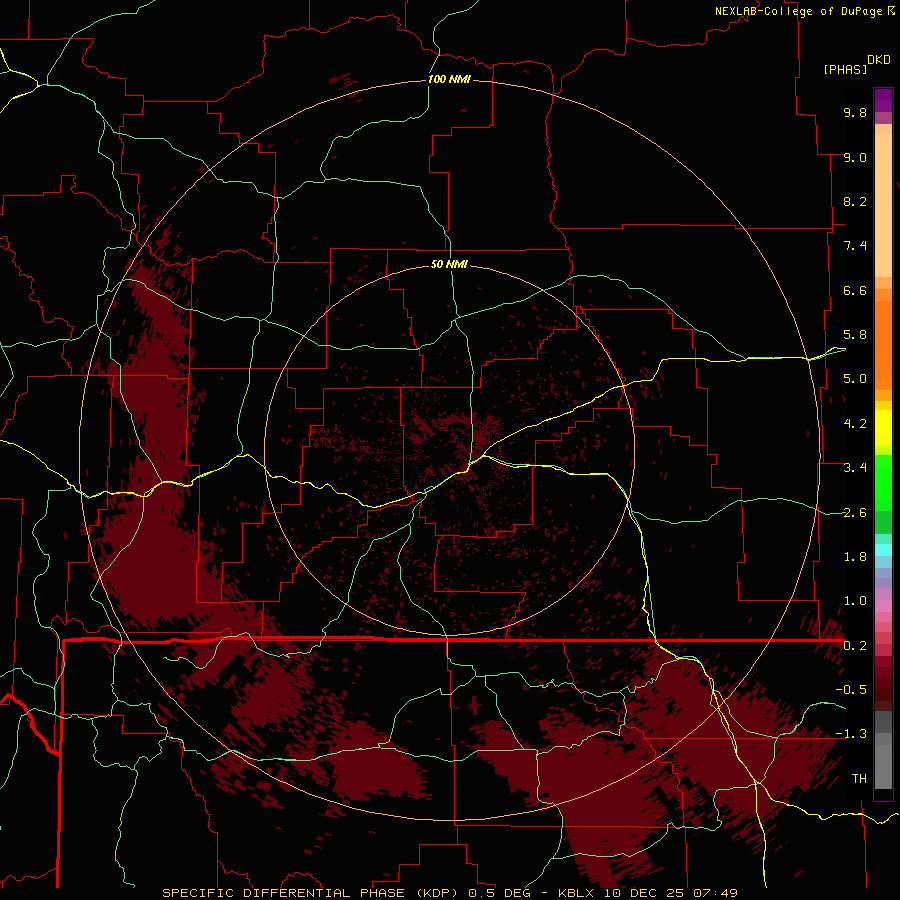The height and width of the screenshot is (900, 900).
Task: Click the NEXLAB-College of DuPage credit text
Action: tap(798, 11)
